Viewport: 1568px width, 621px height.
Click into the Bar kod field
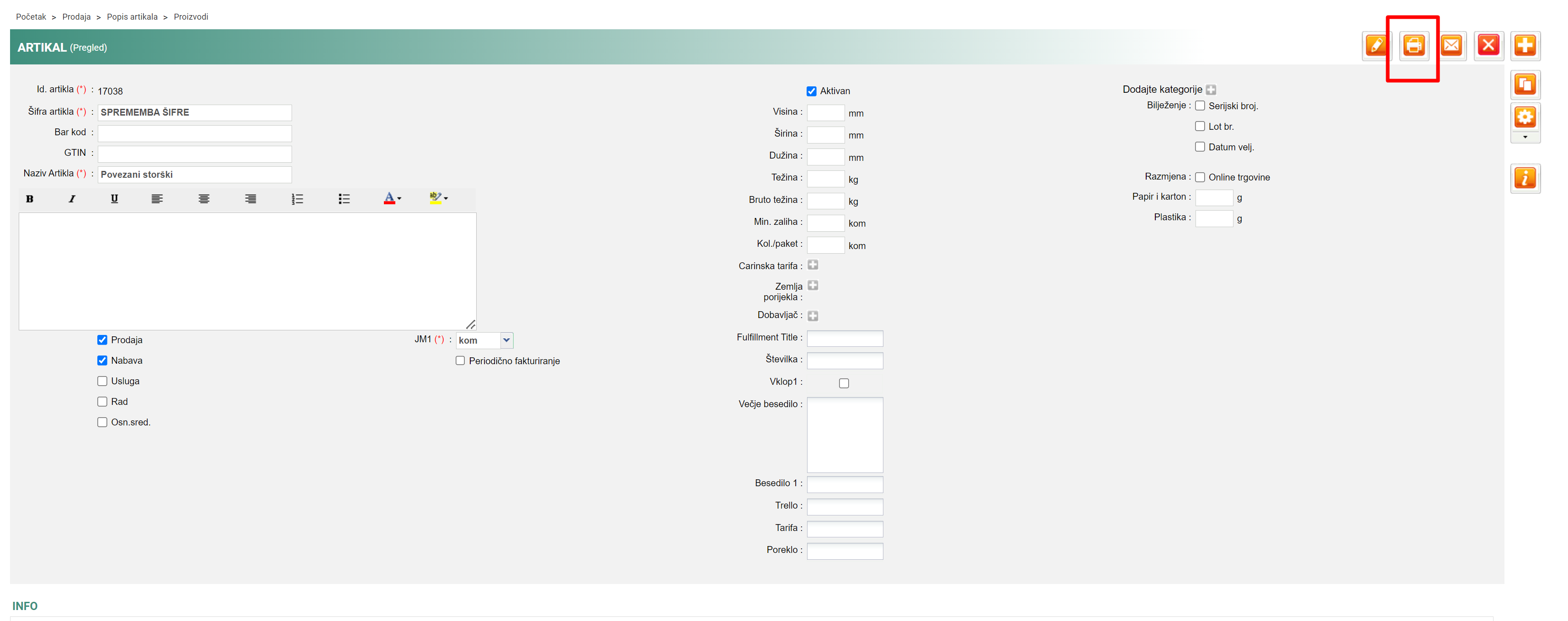point(194,133)
